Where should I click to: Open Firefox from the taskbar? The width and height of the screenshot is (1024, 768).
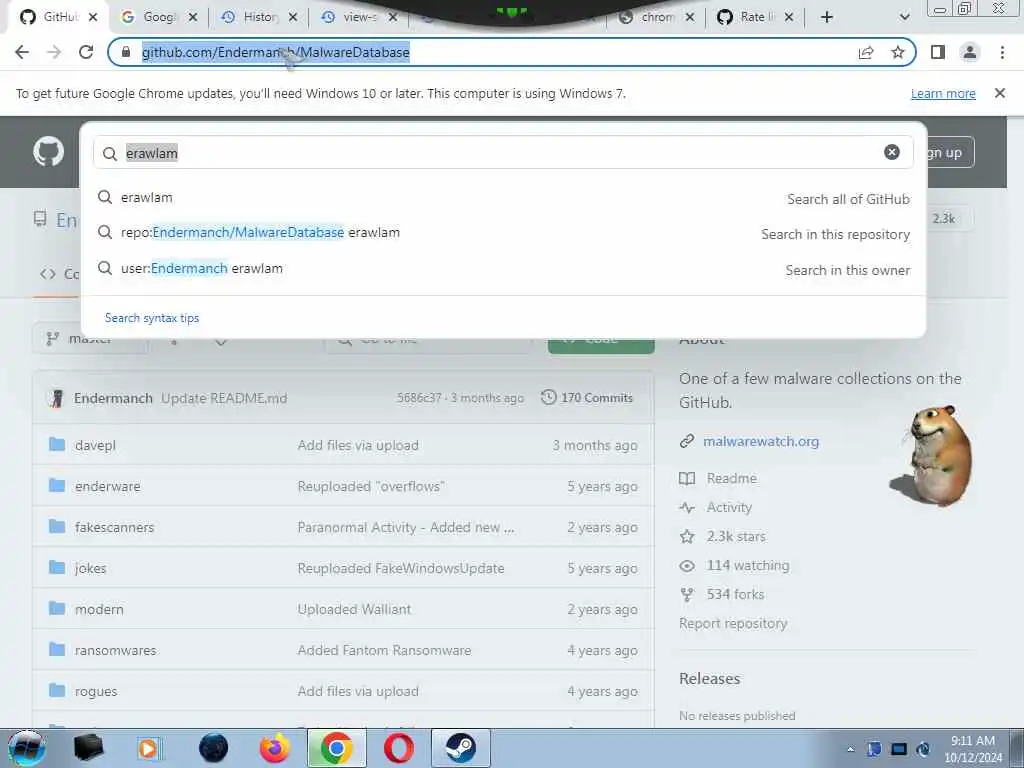point(275,748)
